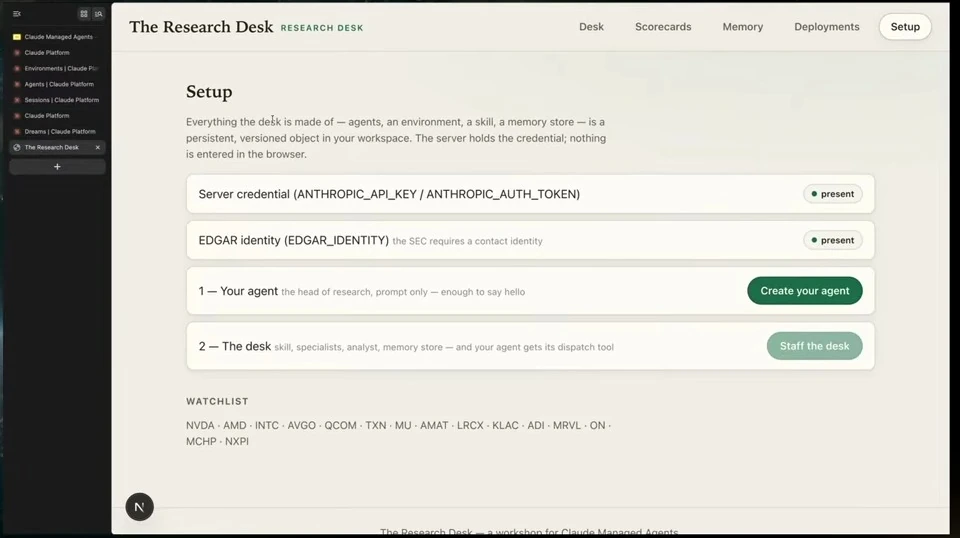This screenshot has height=538, width=960.
Task: Open the tab grid overview icon
Action: pos(84,13)
